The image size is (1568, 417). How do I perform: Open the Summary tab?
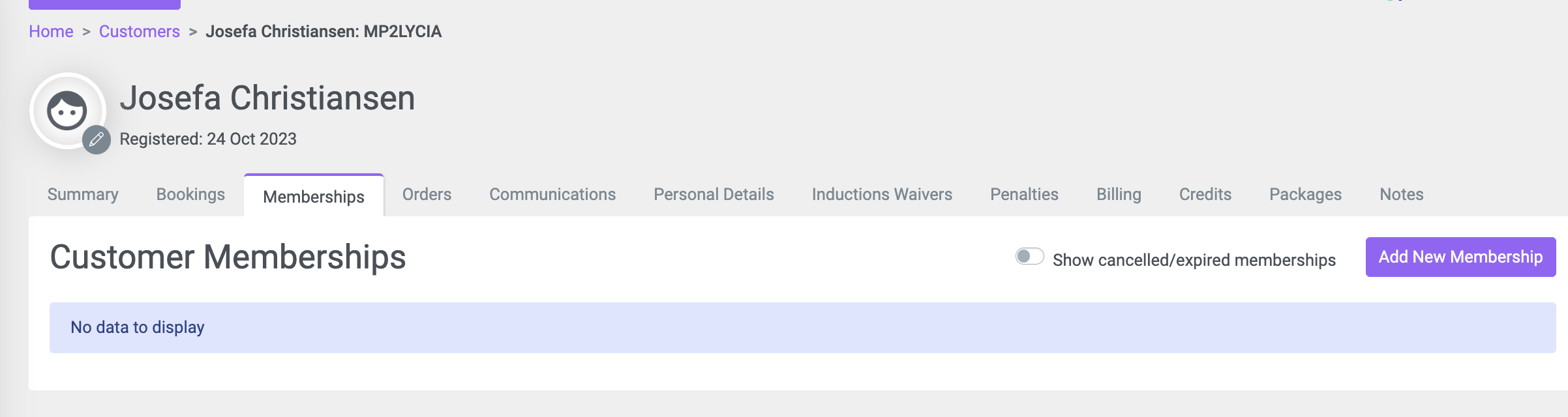(83, 194)
